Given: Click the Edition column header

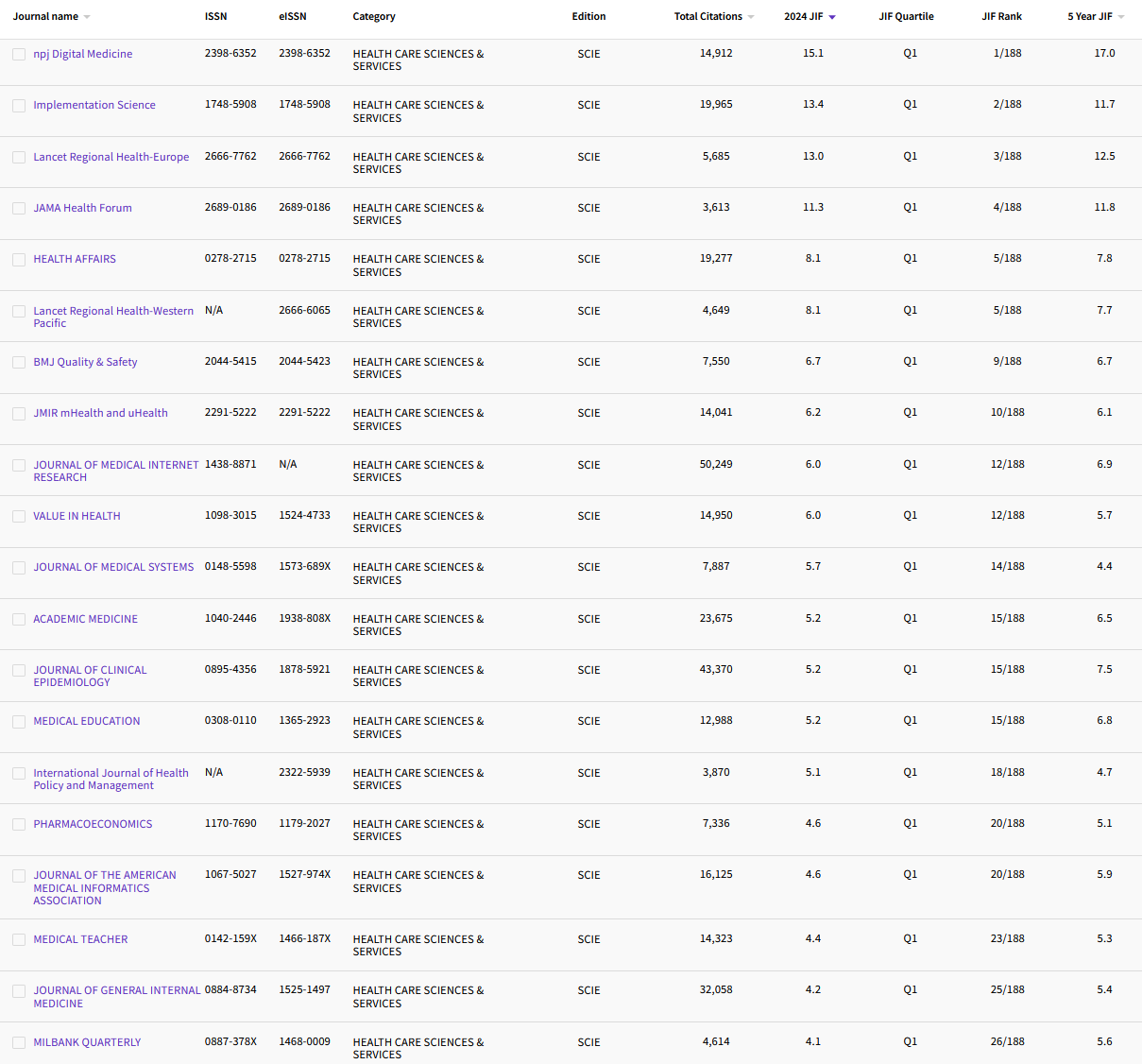Looking at the screenshot, I should [588, 16].
